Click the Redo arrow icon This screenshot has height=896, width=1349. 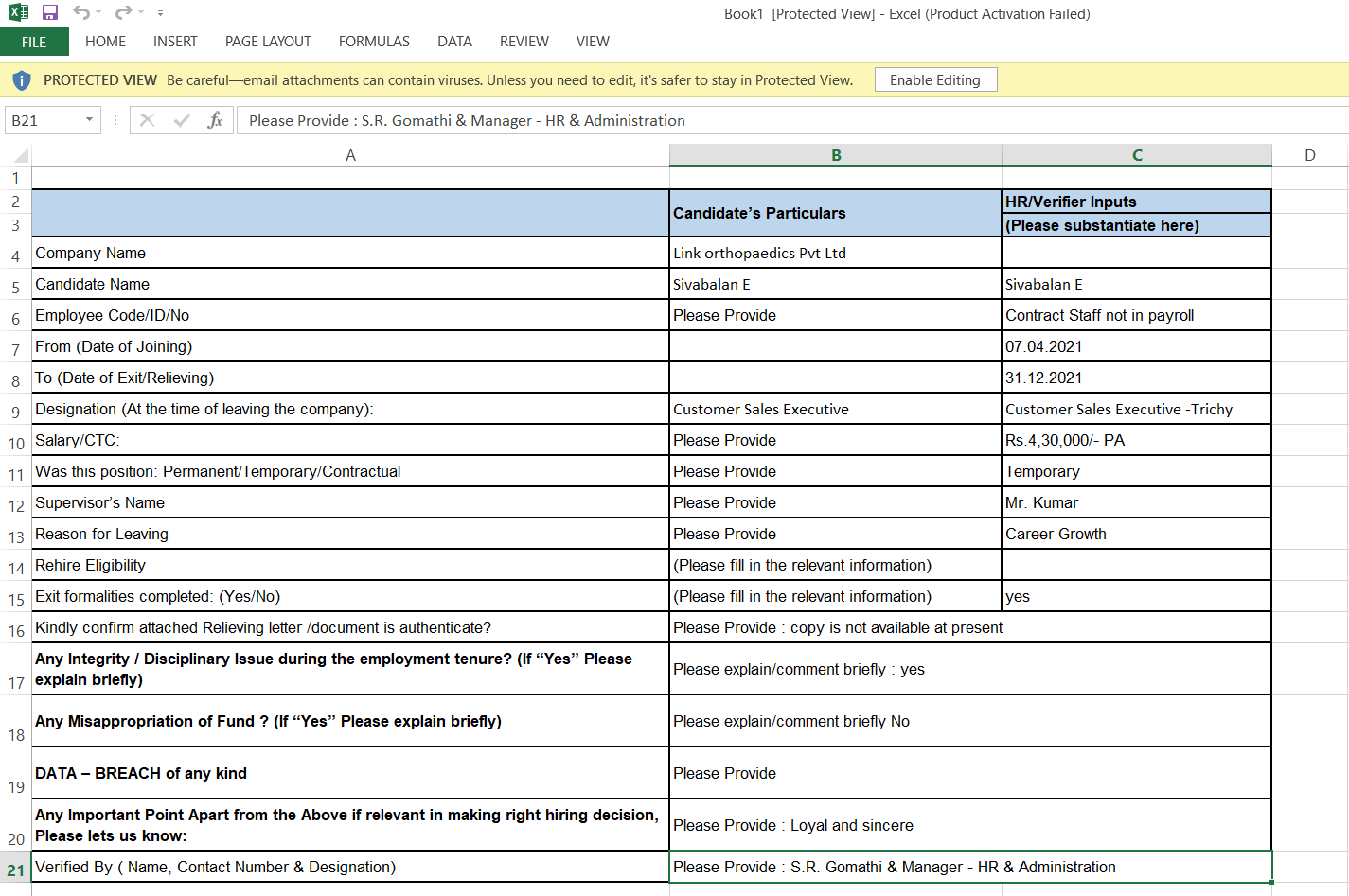(x=123, y=13)
